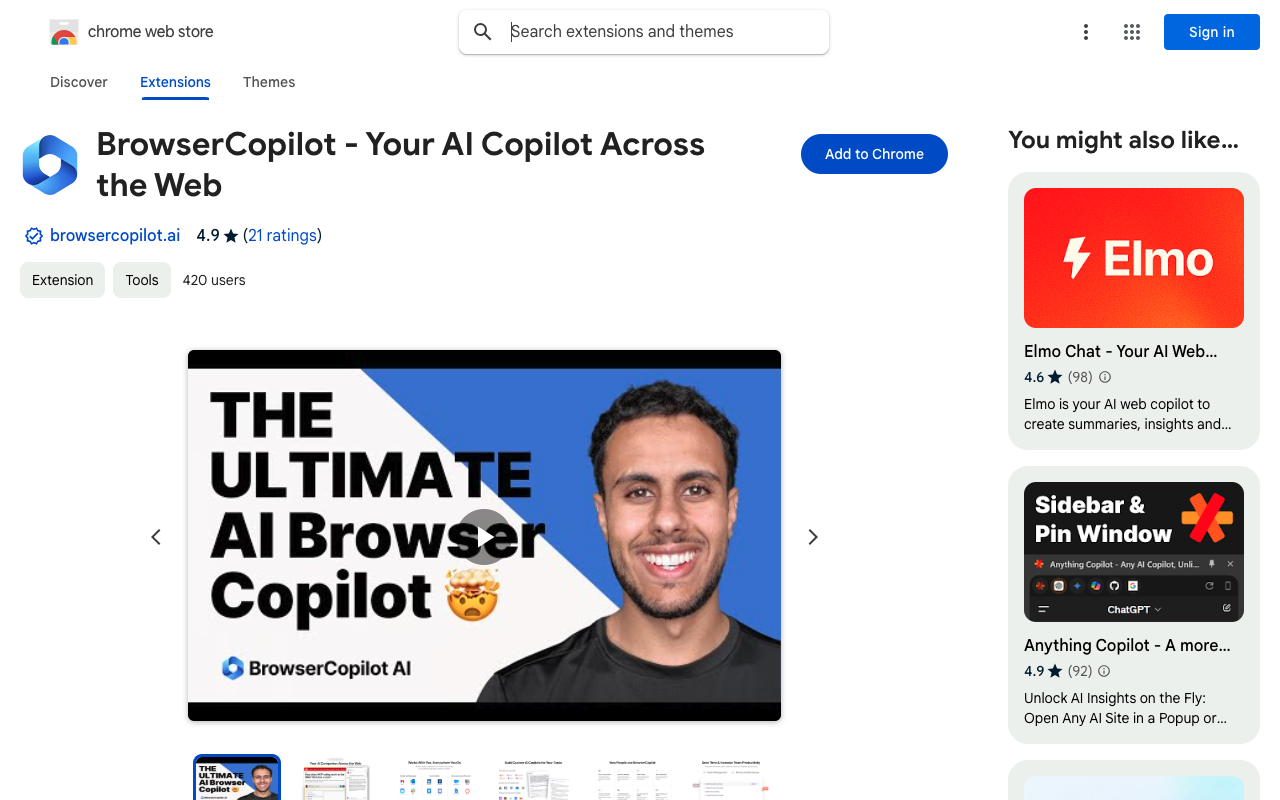Open the Google apps grid
The image size is (1280, 800).
1132,32
